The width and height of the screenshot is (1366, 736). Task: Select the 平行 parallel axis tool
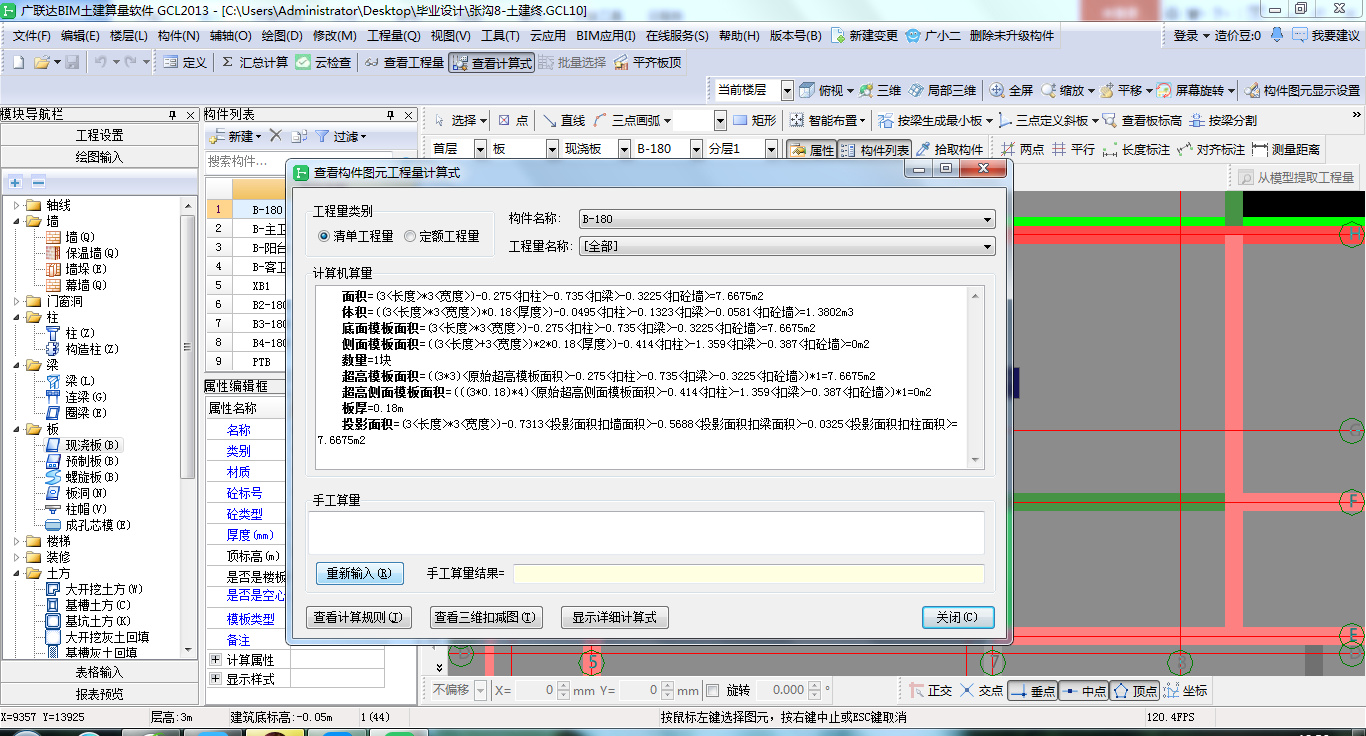coord(1073,150)
